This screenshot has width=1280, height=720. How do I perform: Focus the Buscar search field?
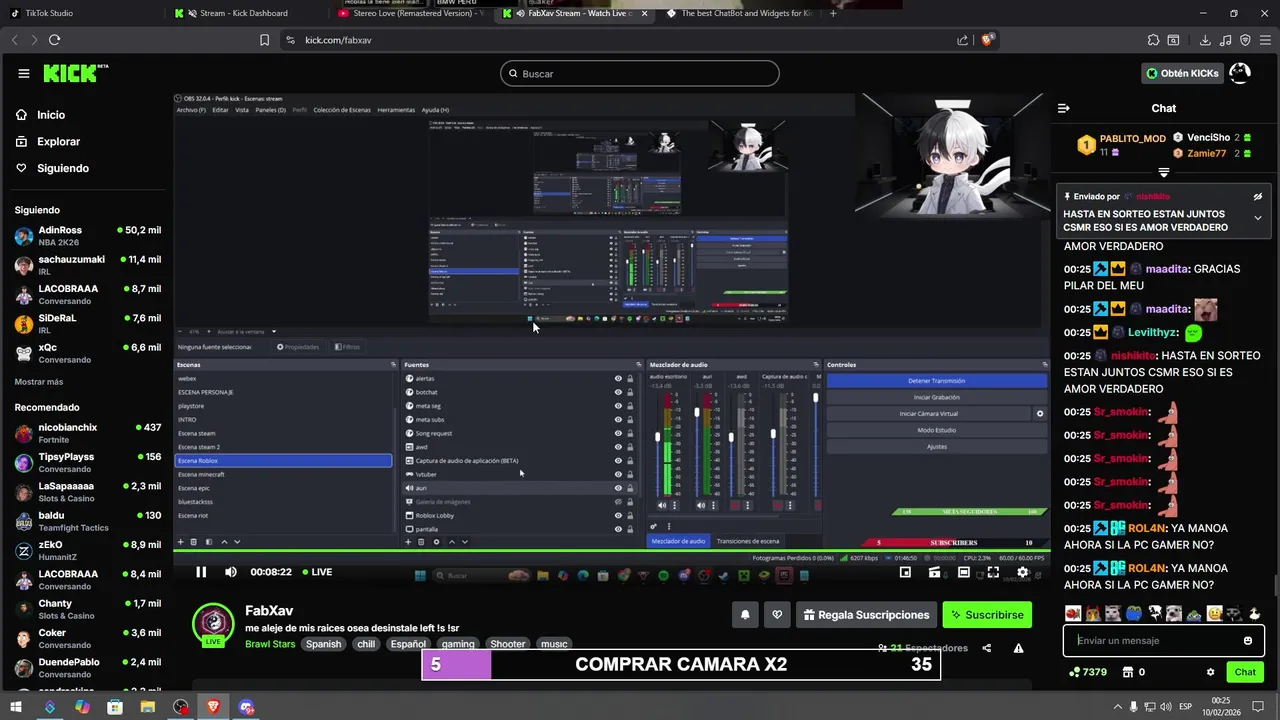[640, 73]
